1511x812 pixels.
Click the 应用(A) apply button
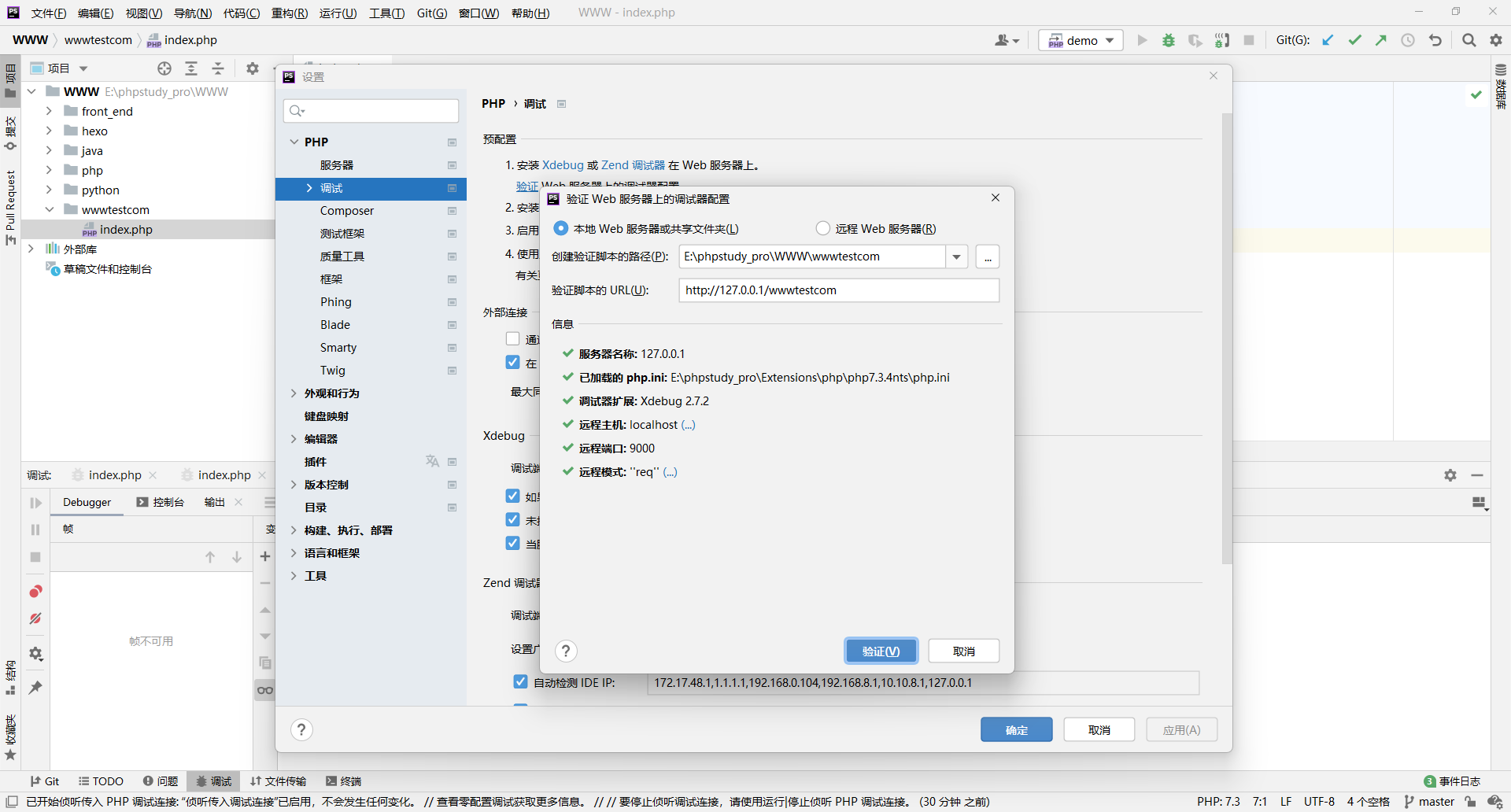coord(1181,729)
